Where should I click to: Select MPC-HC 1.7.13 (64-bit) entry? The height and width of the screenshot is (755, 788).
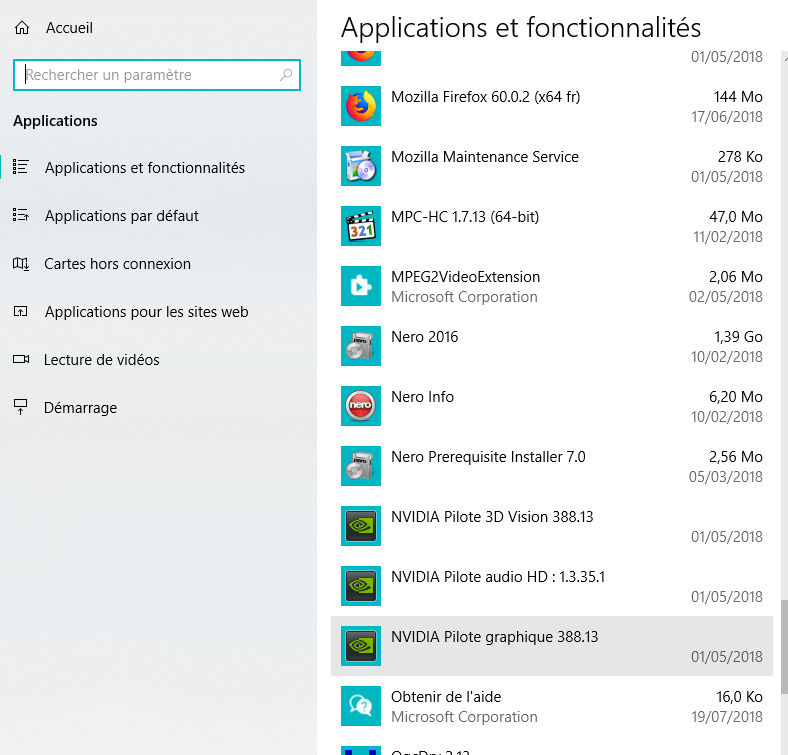[x=552, y=226]
